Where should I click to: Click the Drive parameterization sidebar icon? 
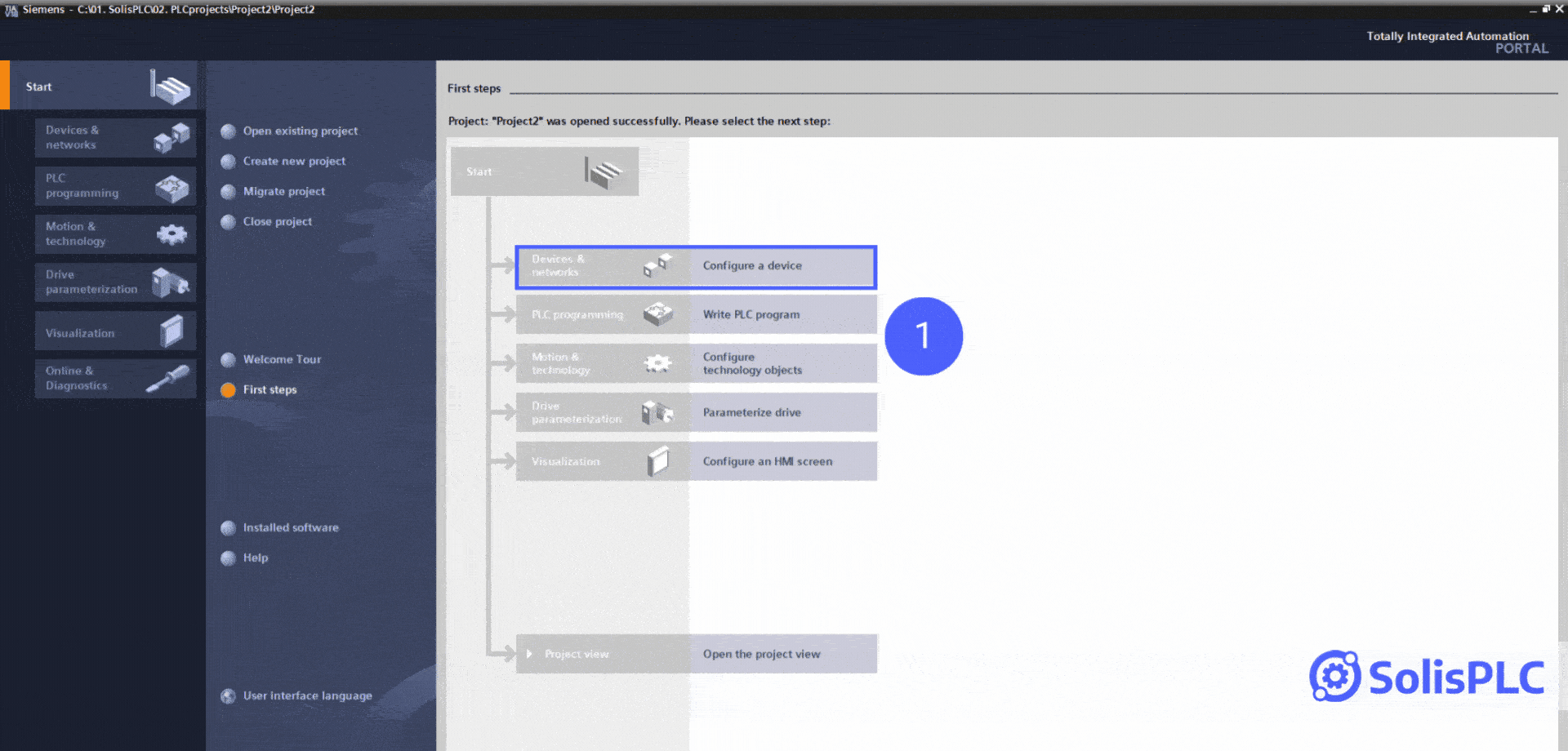[x=170, y=282]
